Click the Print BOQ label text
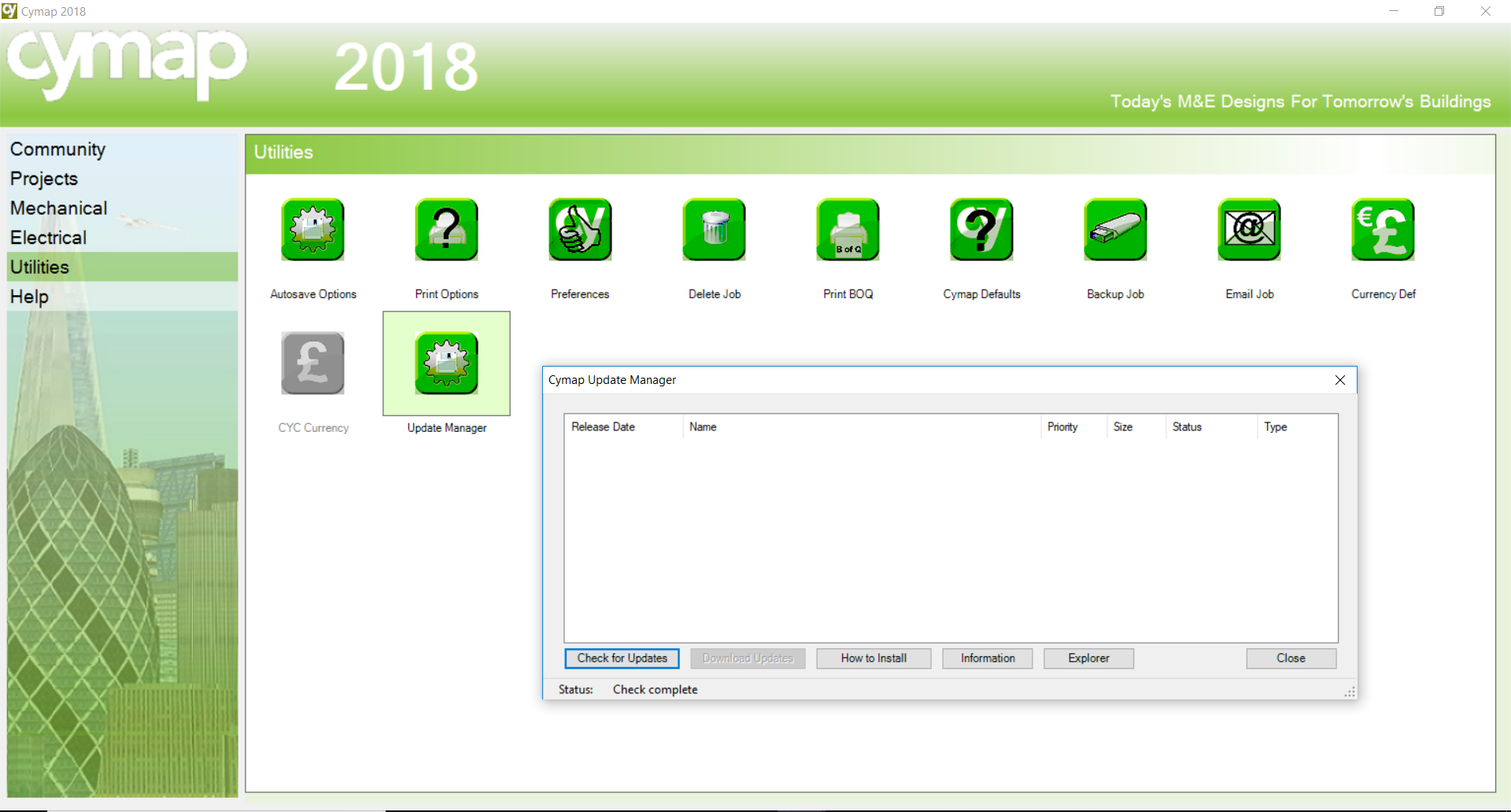Screen dimensions: 1511x812 [848, 294]
